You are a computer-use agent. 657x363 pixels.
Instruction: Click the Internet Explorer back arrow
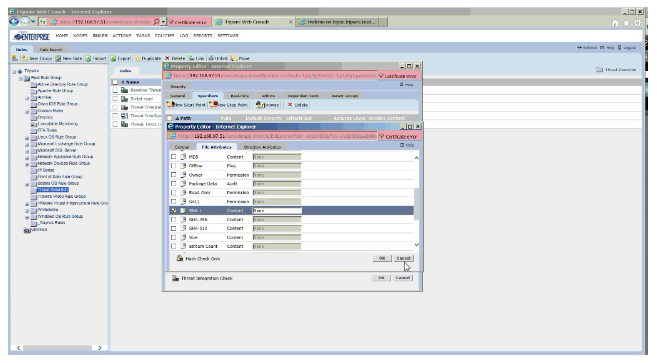14,21
